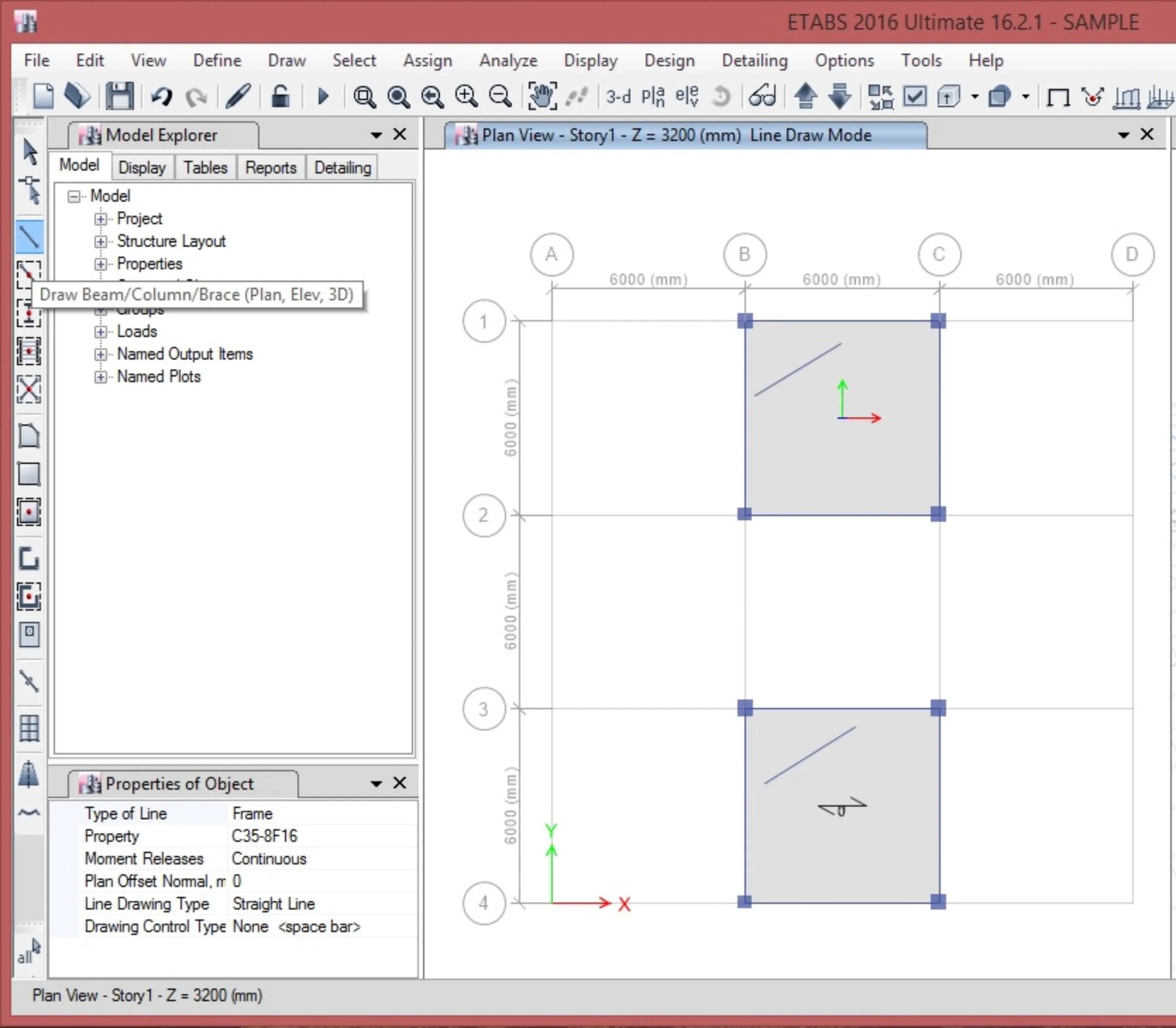Activate the Pan hand tool

542,96
